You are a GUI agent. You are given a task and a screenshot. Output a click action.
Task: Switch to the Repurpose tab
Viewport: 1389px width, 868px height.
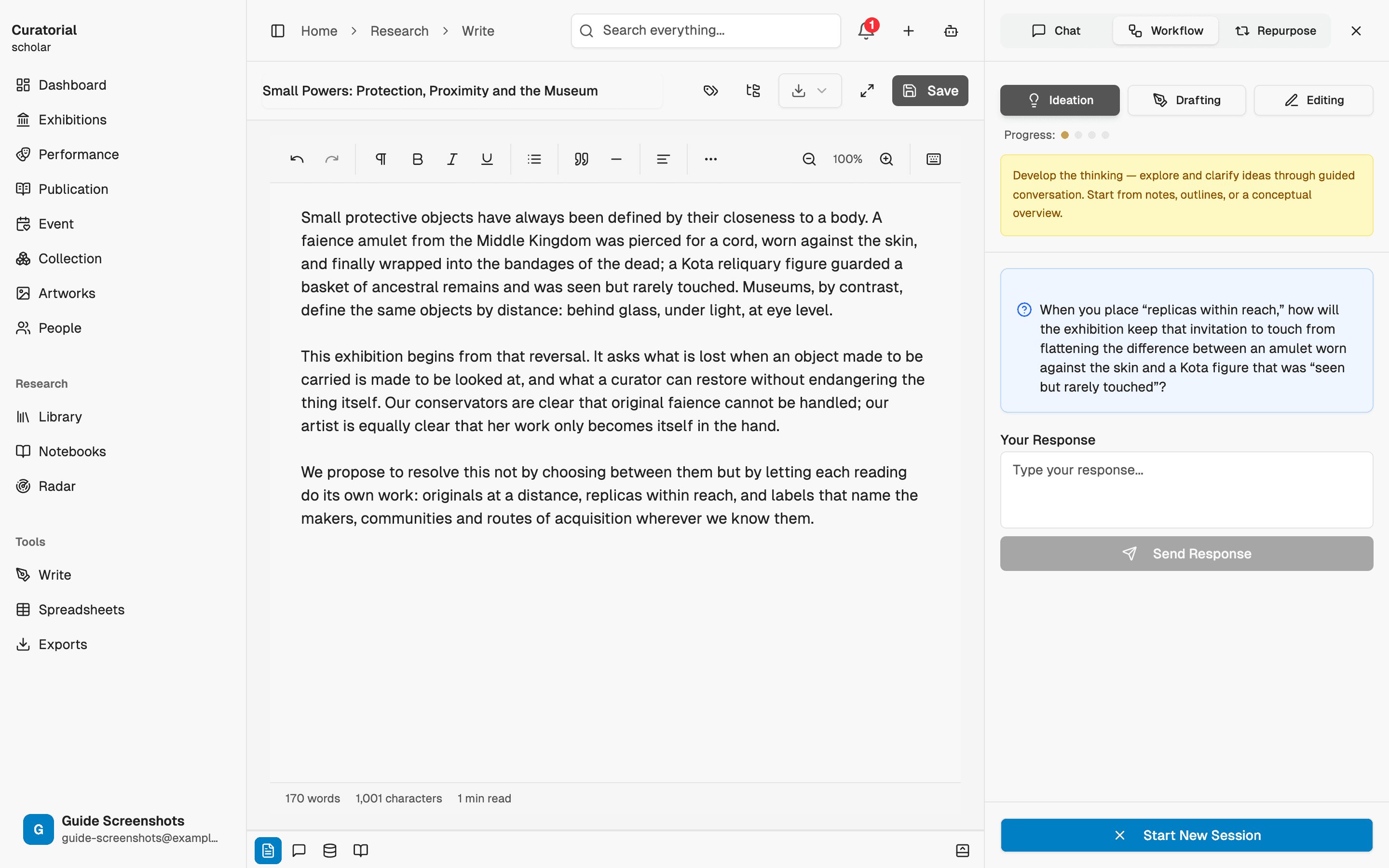pos(1275,31)
